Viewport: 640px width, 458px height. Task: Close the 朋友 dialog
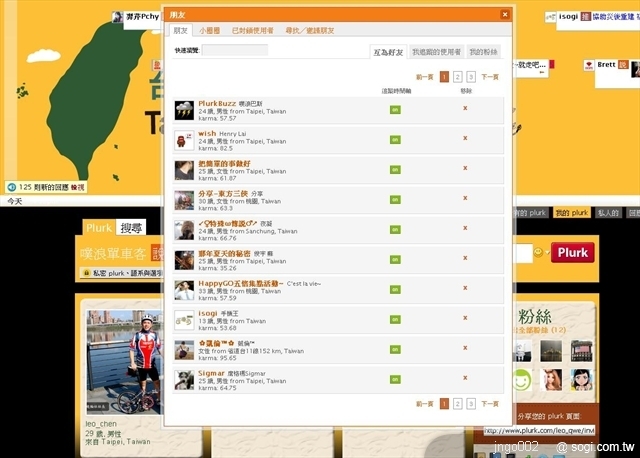(505, 15)
